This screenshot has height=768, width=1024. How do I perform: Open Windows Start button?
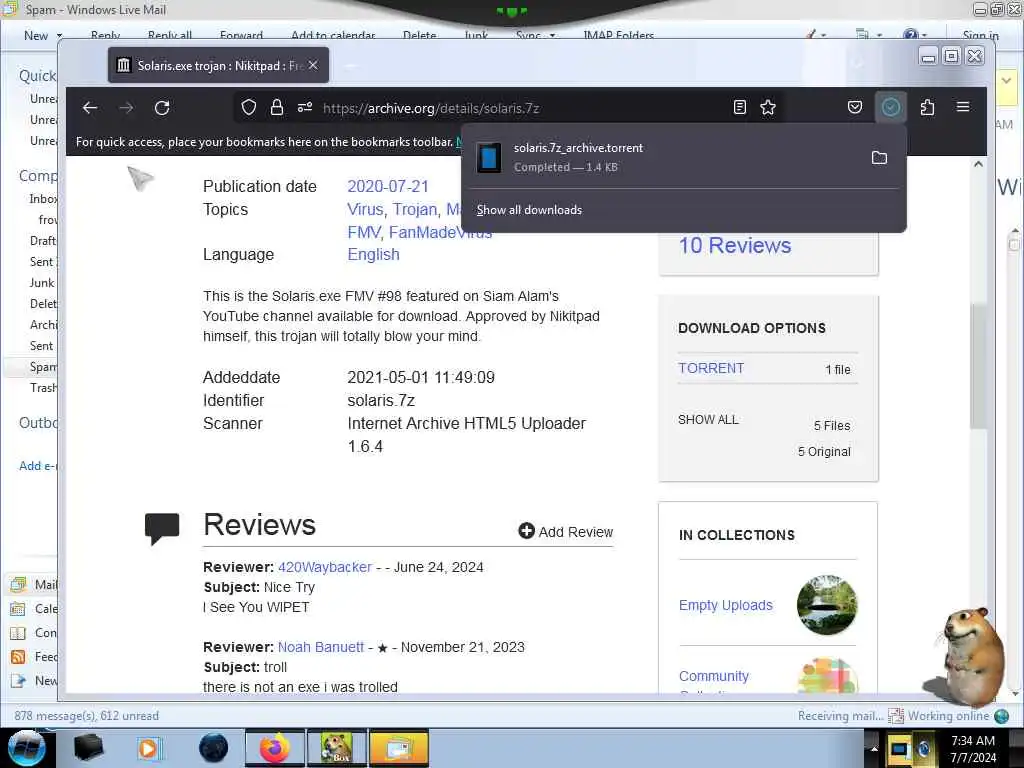(26, 748)
